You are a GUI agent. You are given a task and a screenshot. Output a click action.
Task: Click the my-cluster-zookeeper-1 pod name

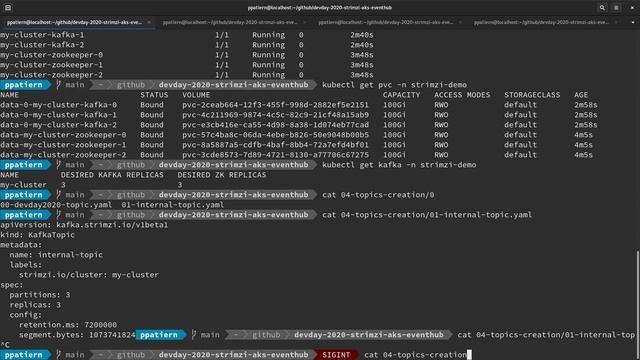(x=51, y=65)
